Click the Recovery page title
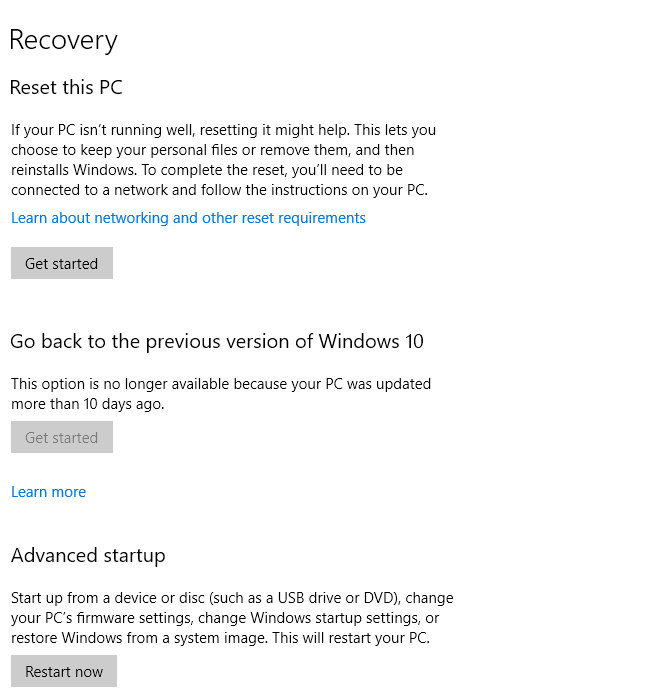The width and height of the screenshot is (650, 697). (x=63, y=40)
